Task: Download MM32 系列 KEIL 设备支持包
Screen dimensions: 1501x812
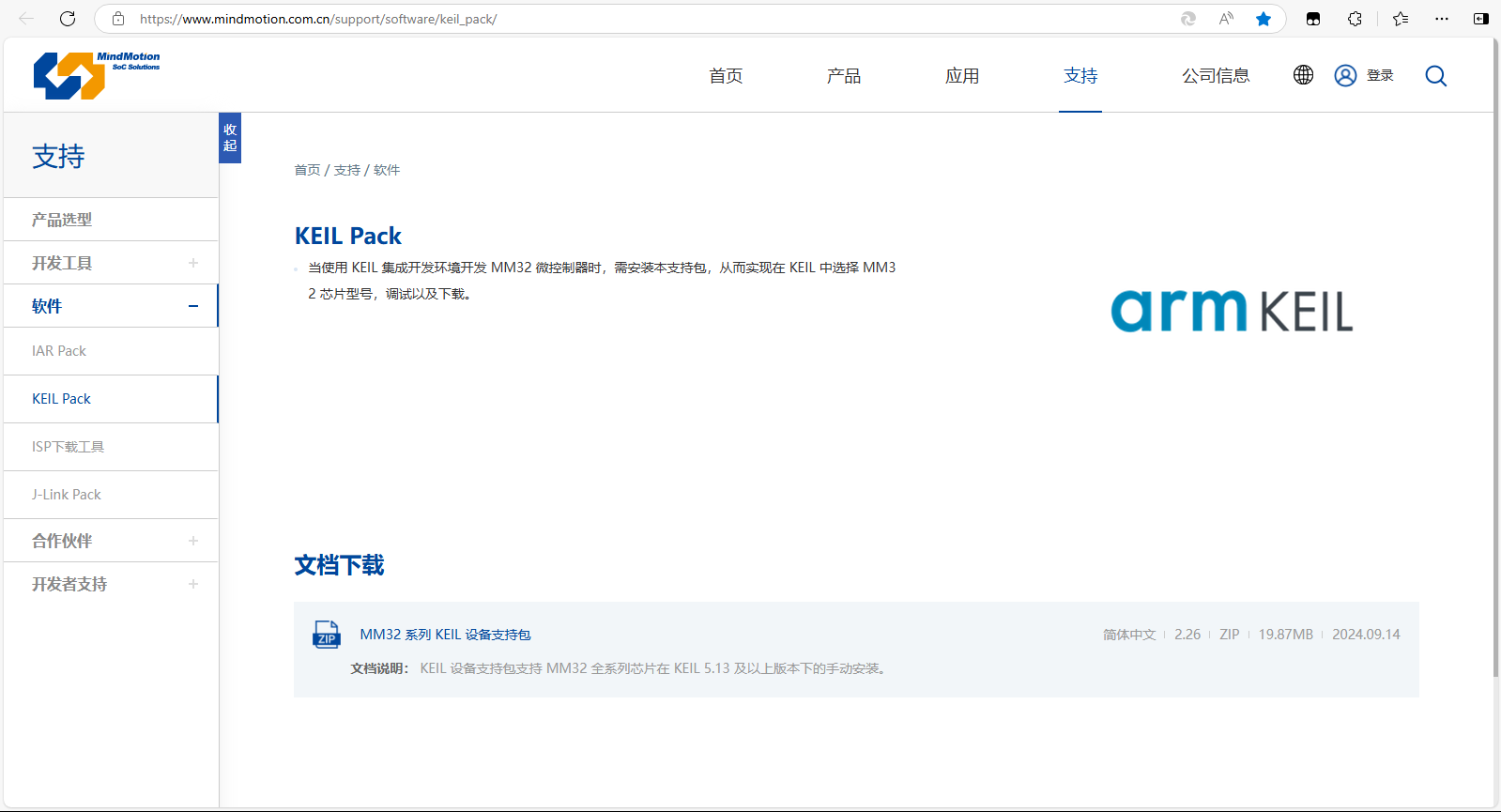Action: pos(445,635)
